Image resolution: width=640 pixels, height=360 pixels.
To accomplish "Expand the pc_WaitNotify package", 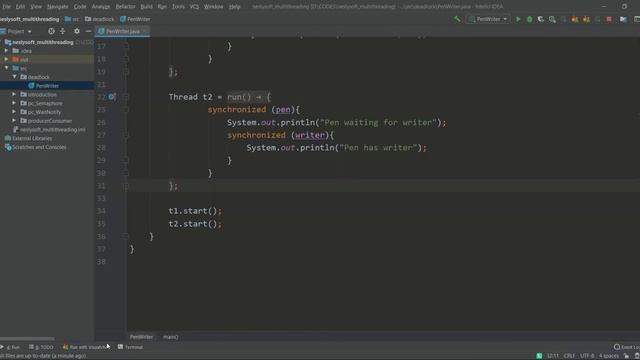I will tap(14, 111).
